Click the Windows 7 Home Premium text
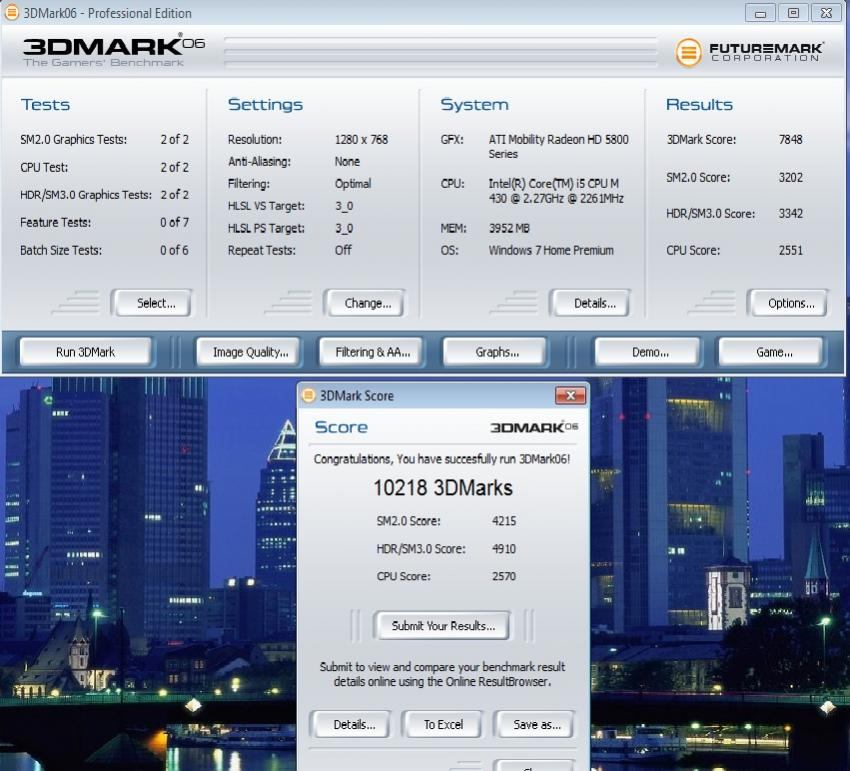This screenshot has width=850, height=771. click(551, 250)
